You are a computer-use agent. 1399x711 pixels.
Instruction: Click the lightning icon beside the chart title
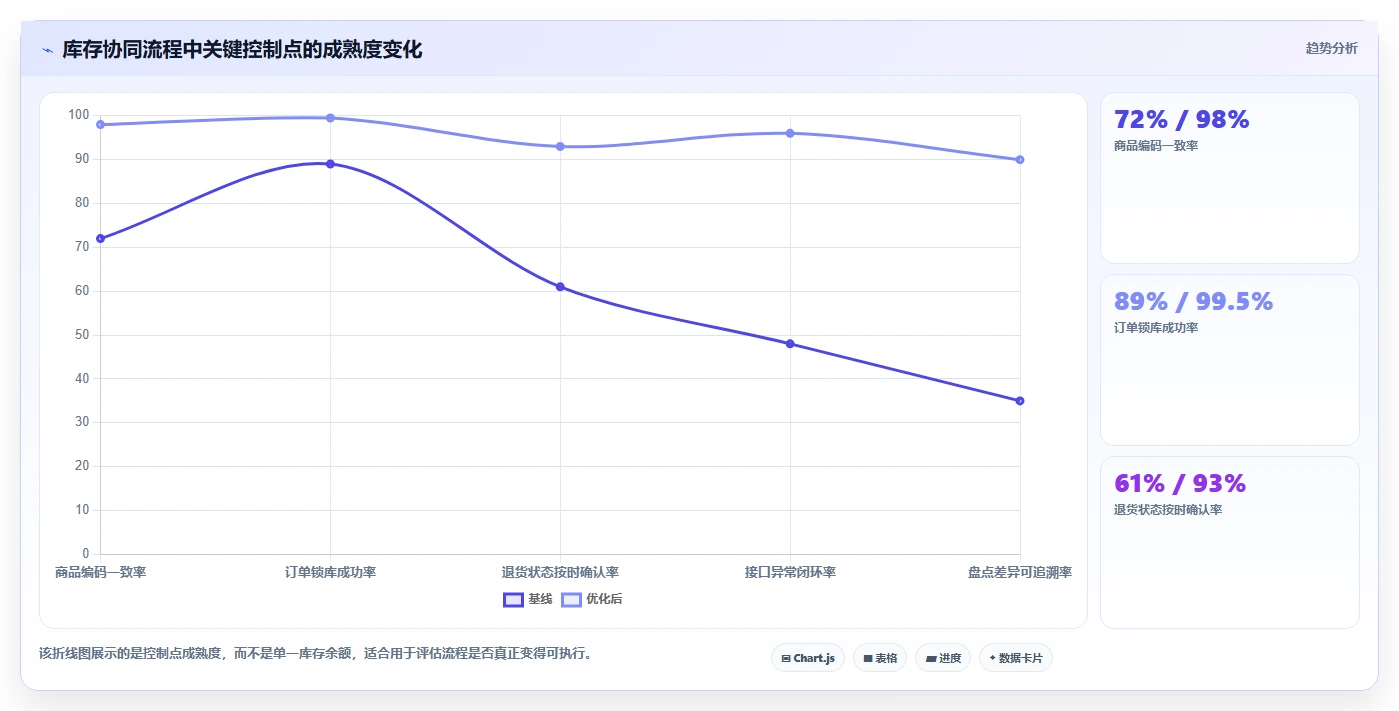tap(47, 50)
